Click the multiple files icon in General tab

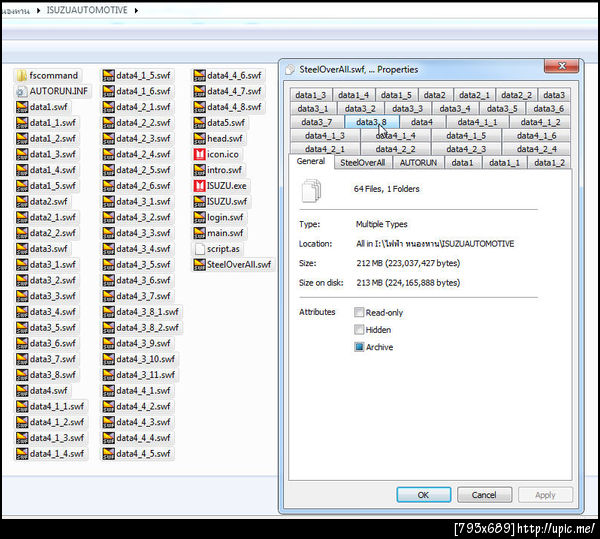pyautogui.click(x=311, y=190)
